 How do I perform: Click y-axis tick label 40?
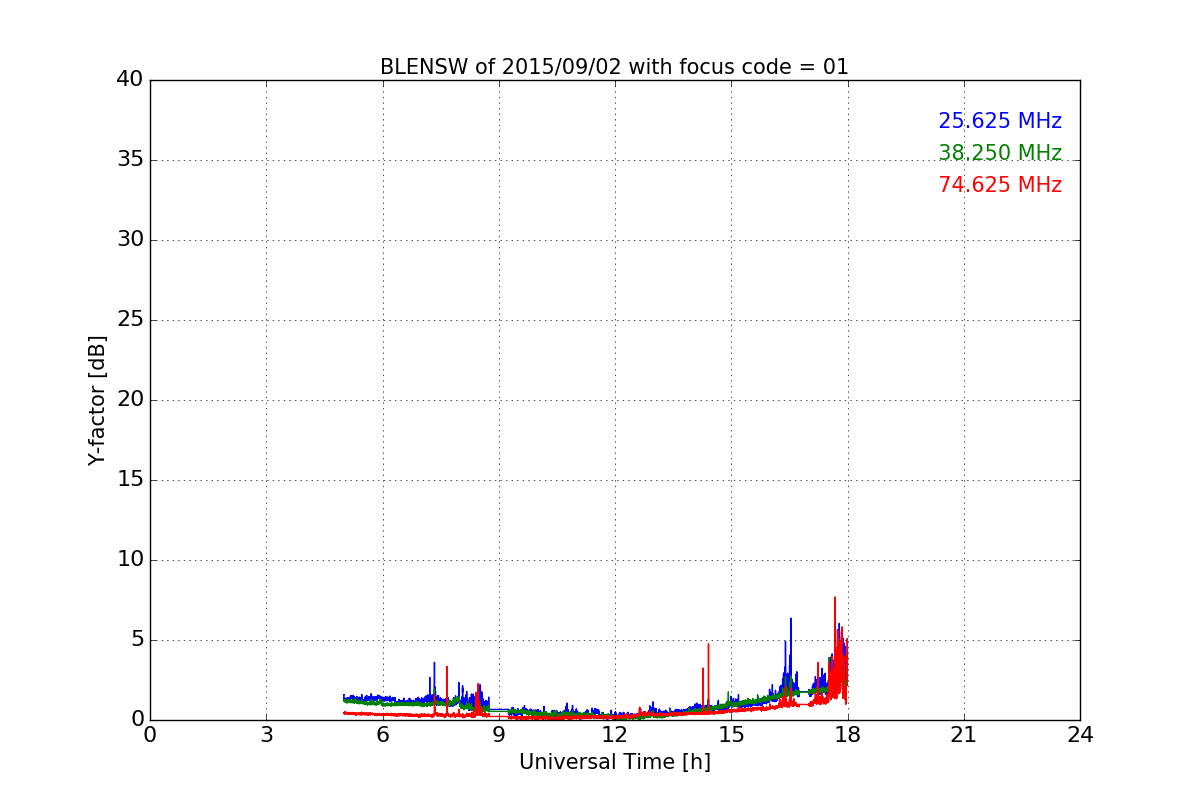coord(130,80)
